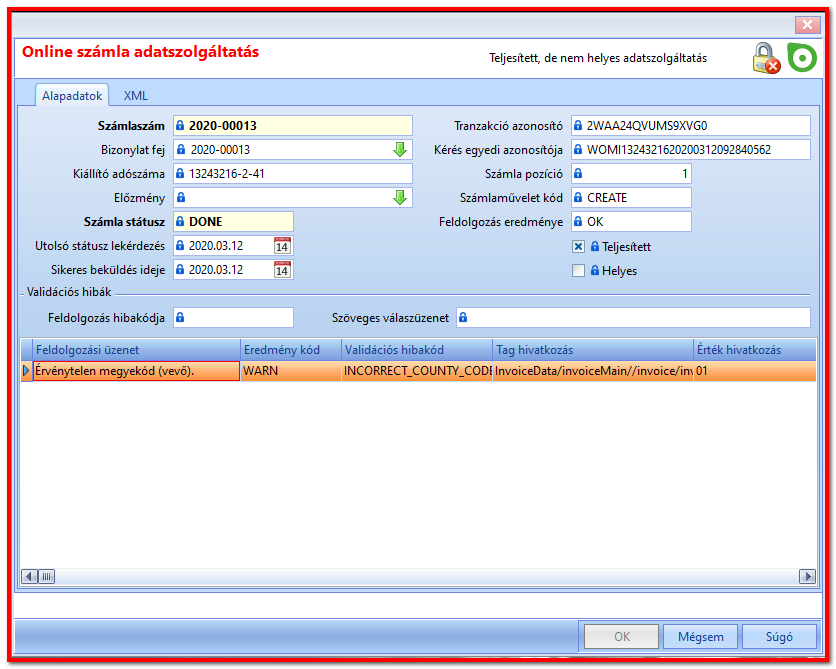The height and width of the screenshot is (669, 836).
Task: Open help with Súgó button
Action: point(779,636)
